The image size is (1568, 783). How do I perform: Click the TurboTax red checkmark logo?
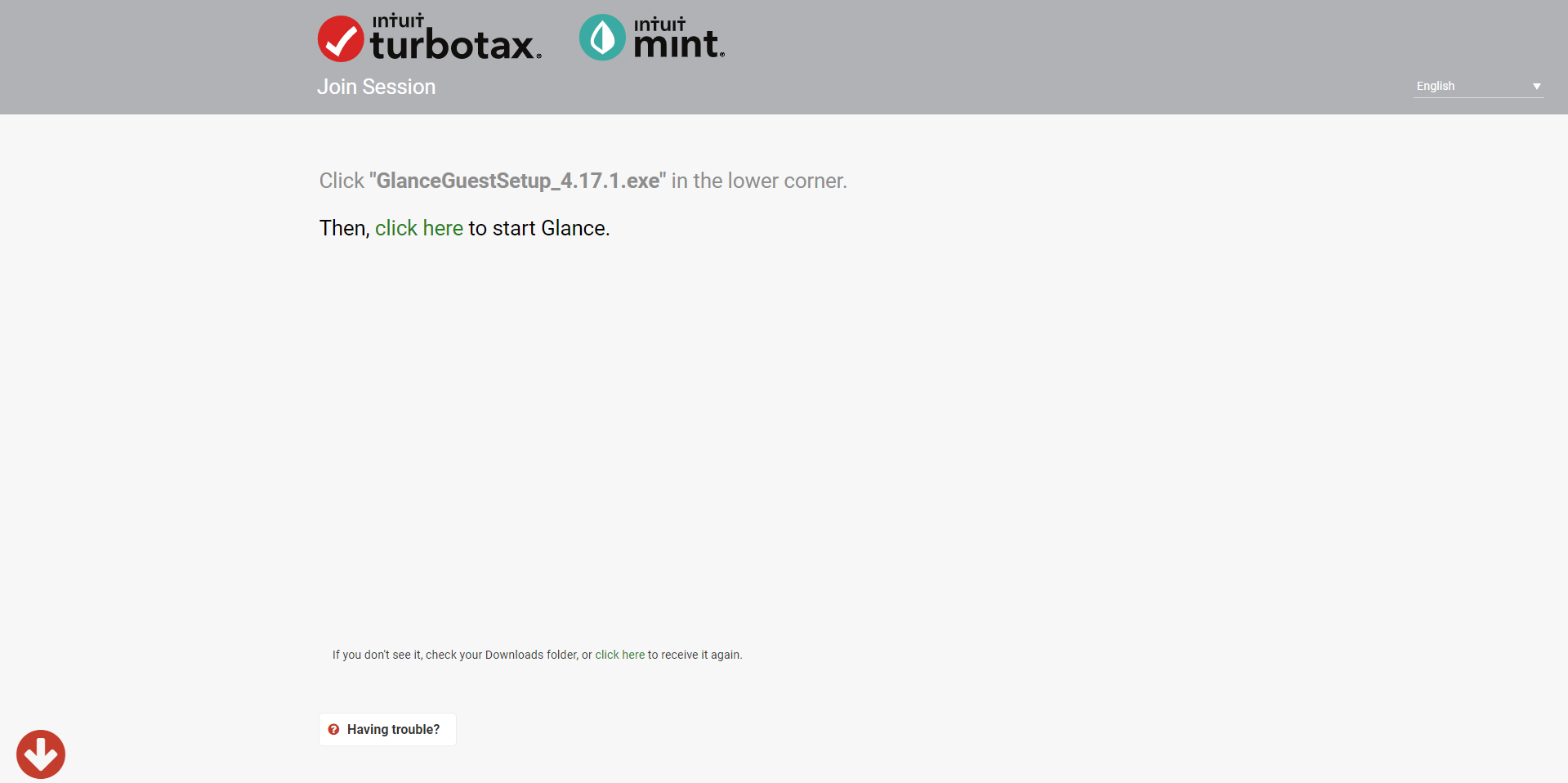(340, 38)
